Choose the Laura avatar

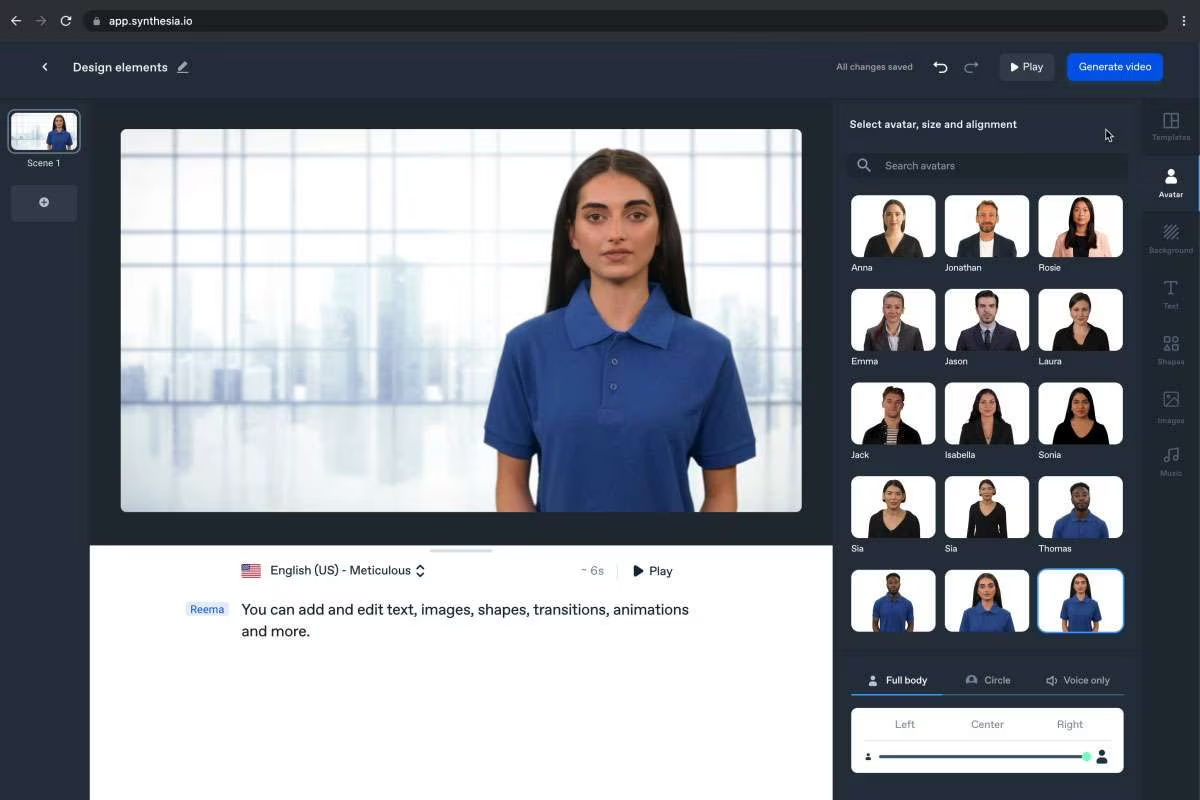[x=1080, y=320]
